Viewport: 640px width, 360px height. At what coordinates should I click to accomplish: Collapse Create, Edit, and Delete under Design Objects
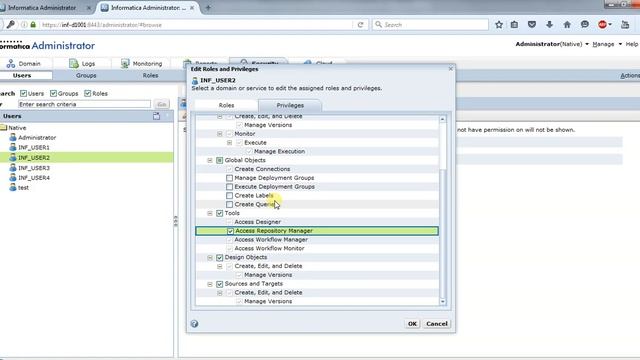coord(220,266)
